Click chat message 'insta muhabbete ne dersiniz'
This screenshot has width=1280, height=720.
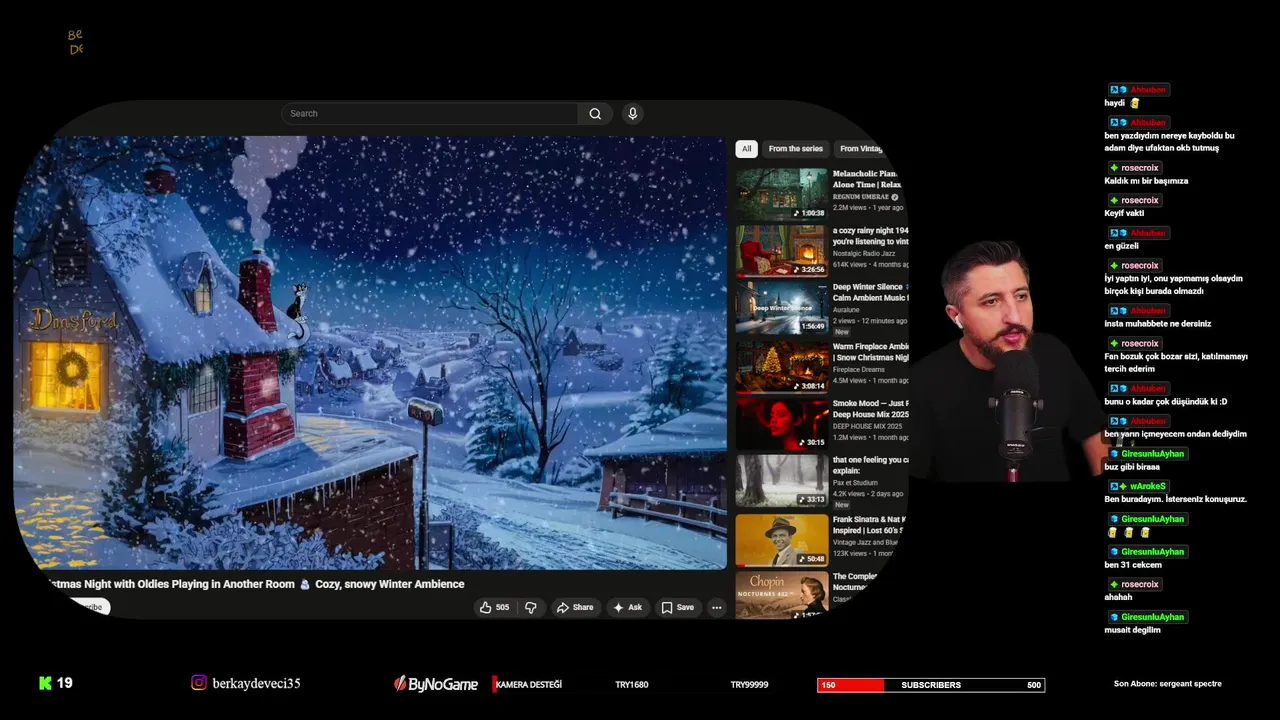(x=1158, y=324)
